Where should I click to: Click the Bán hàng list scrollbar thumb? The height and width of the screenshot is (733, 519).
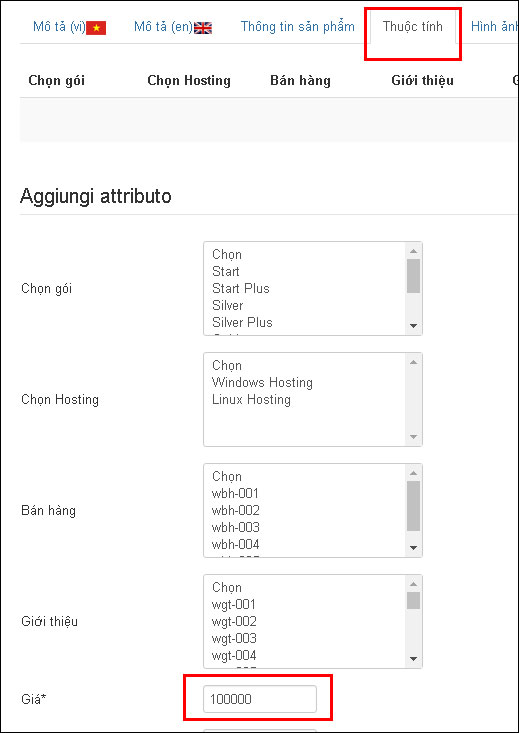click(x=413, y=506)
